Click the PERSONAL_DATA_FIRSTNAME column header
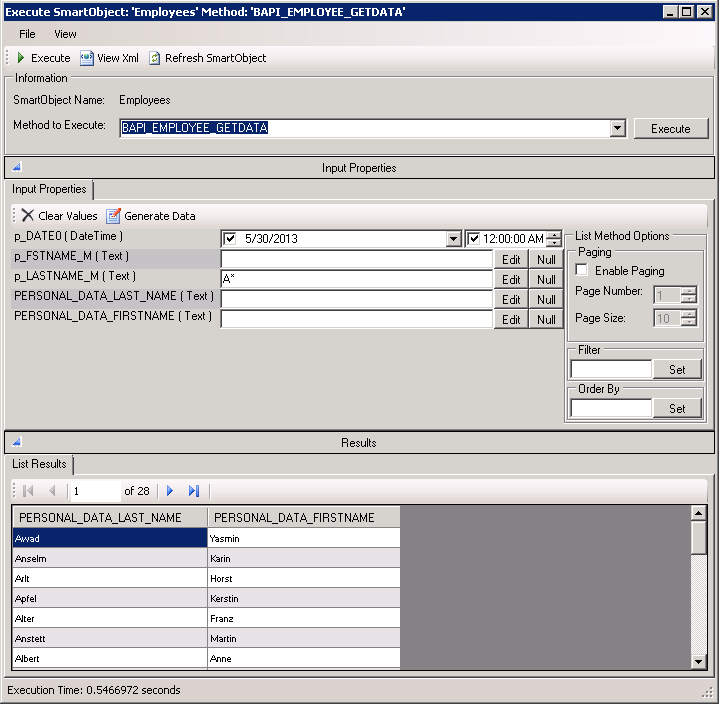 click(x=304, y=518)
